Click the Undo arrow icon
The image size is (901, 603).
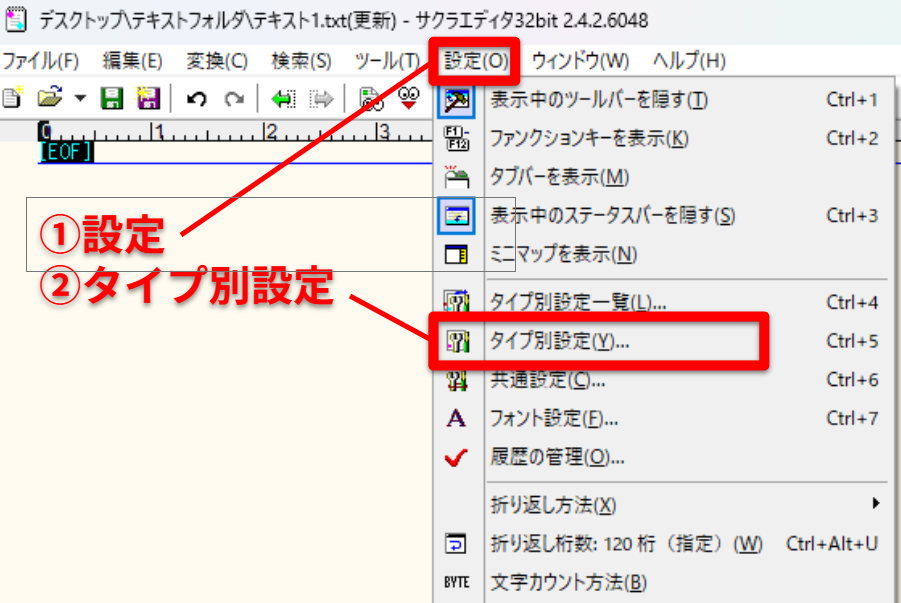point(197,98)
